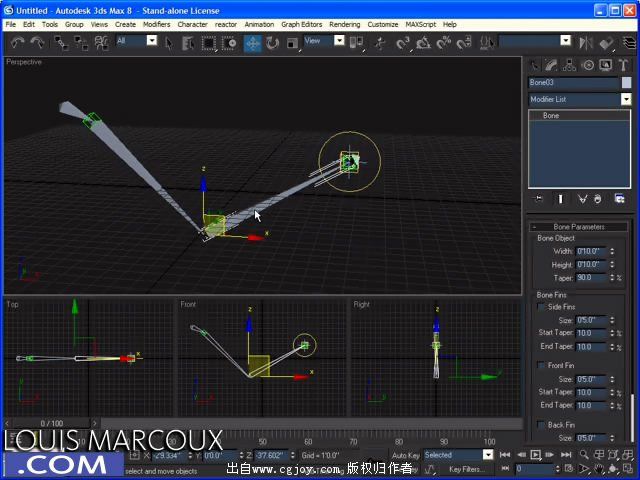Click the viewport Zoom magnifier icon

click(x=584, y=454)
